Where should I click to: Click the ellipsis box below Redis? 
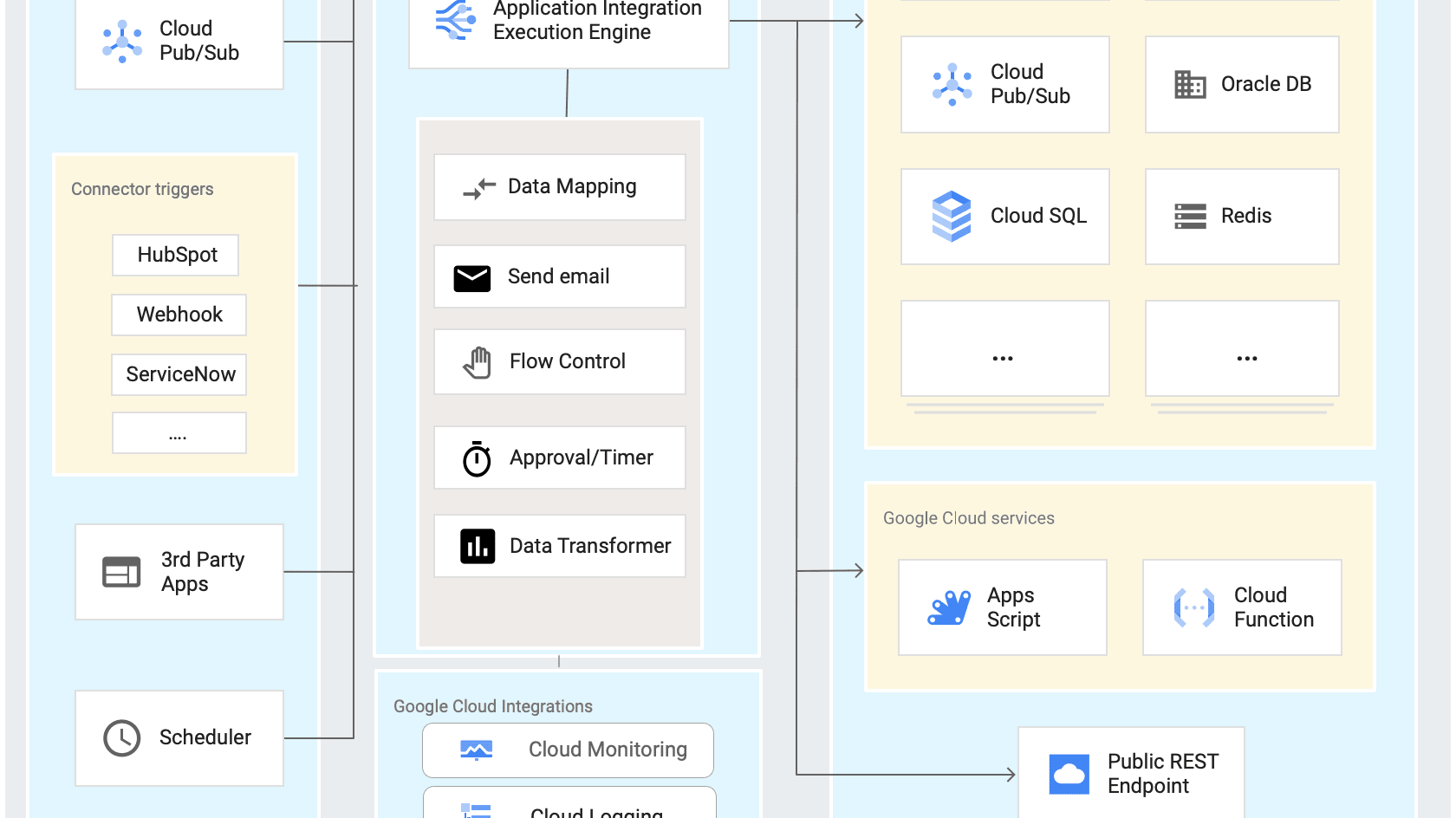click(x=1242, y=348)
